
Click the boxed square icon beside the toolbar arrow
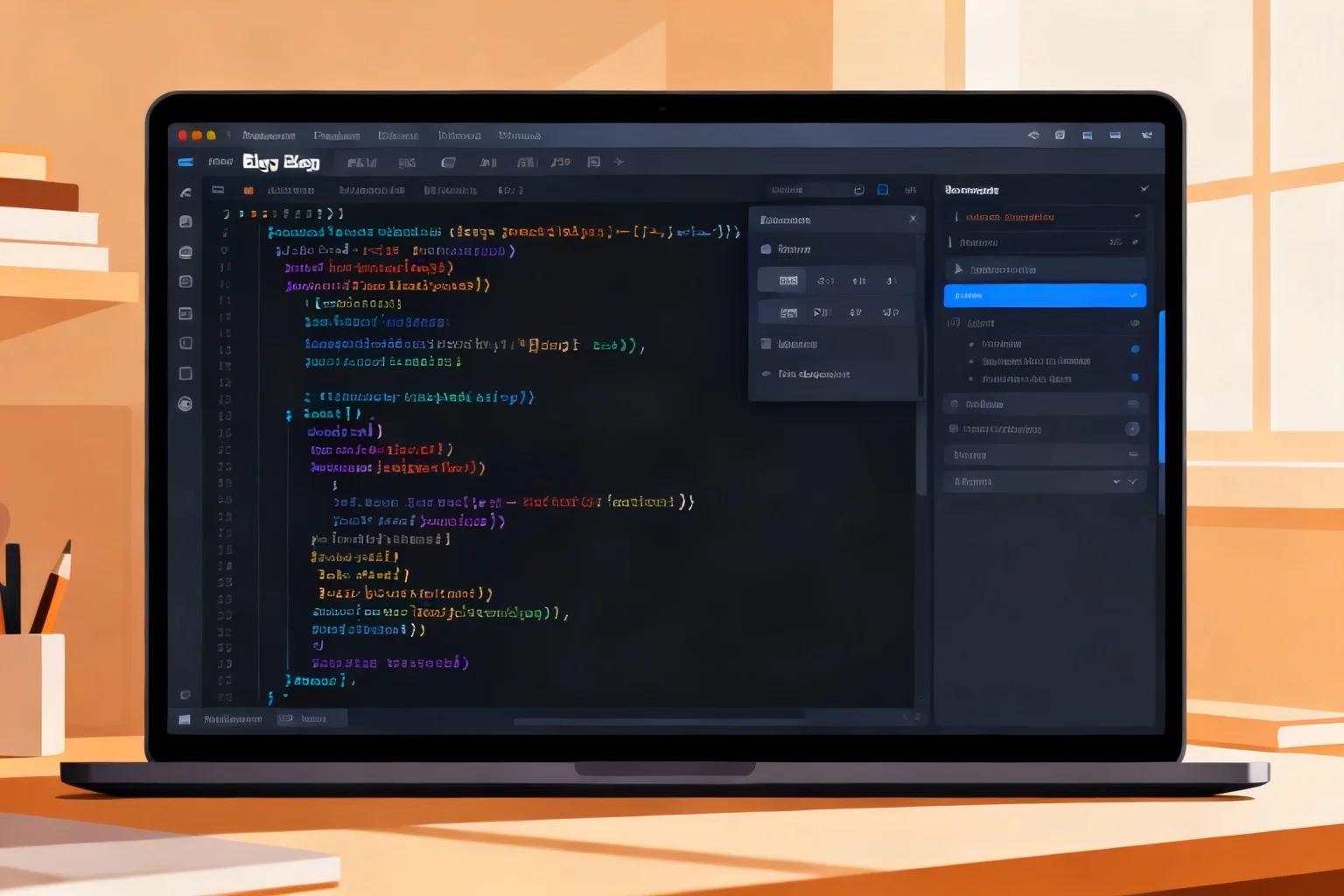[594, 162]
